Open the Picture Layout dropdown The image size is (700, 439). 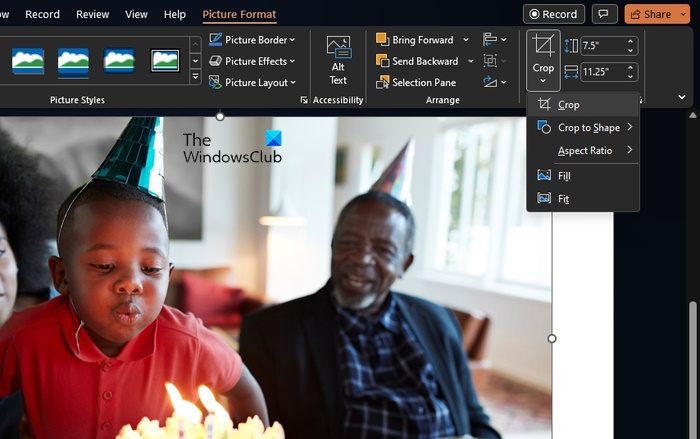pos(253,82)
